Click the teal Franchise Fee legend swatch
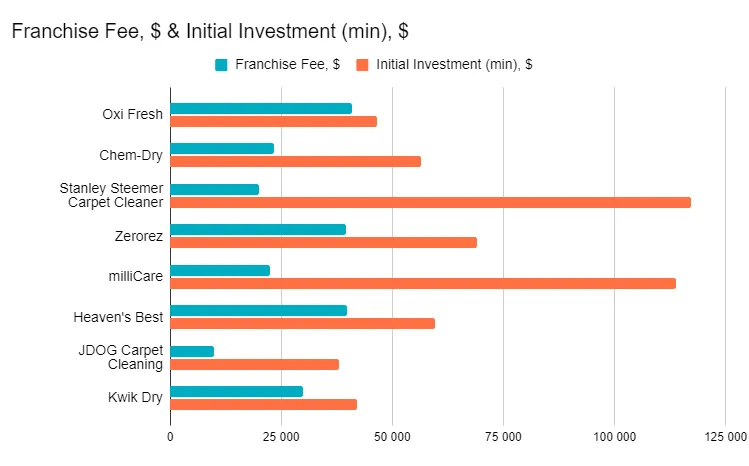749x466 pixels. [221, 65]
